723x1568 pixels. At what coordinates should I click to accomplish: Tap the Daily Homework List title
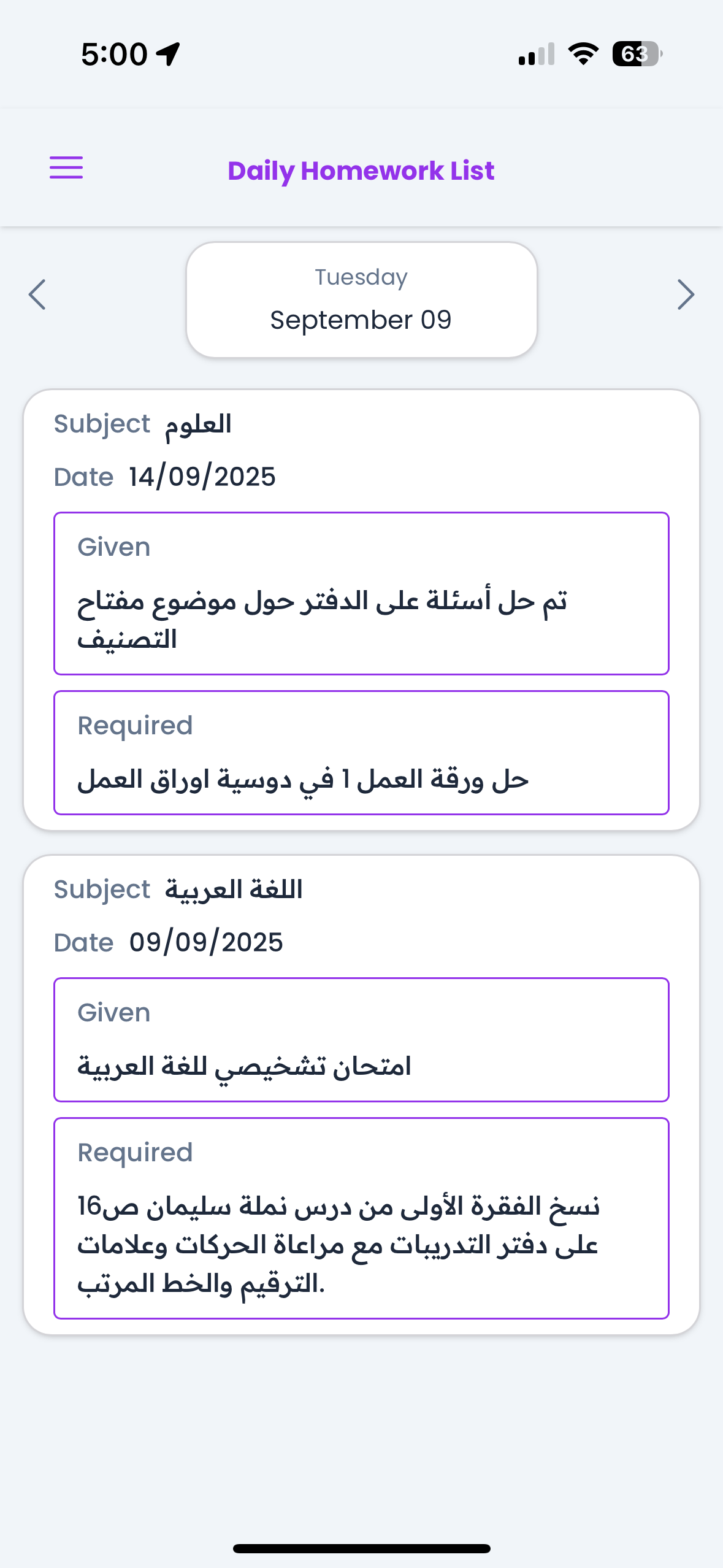pos(361,171)
